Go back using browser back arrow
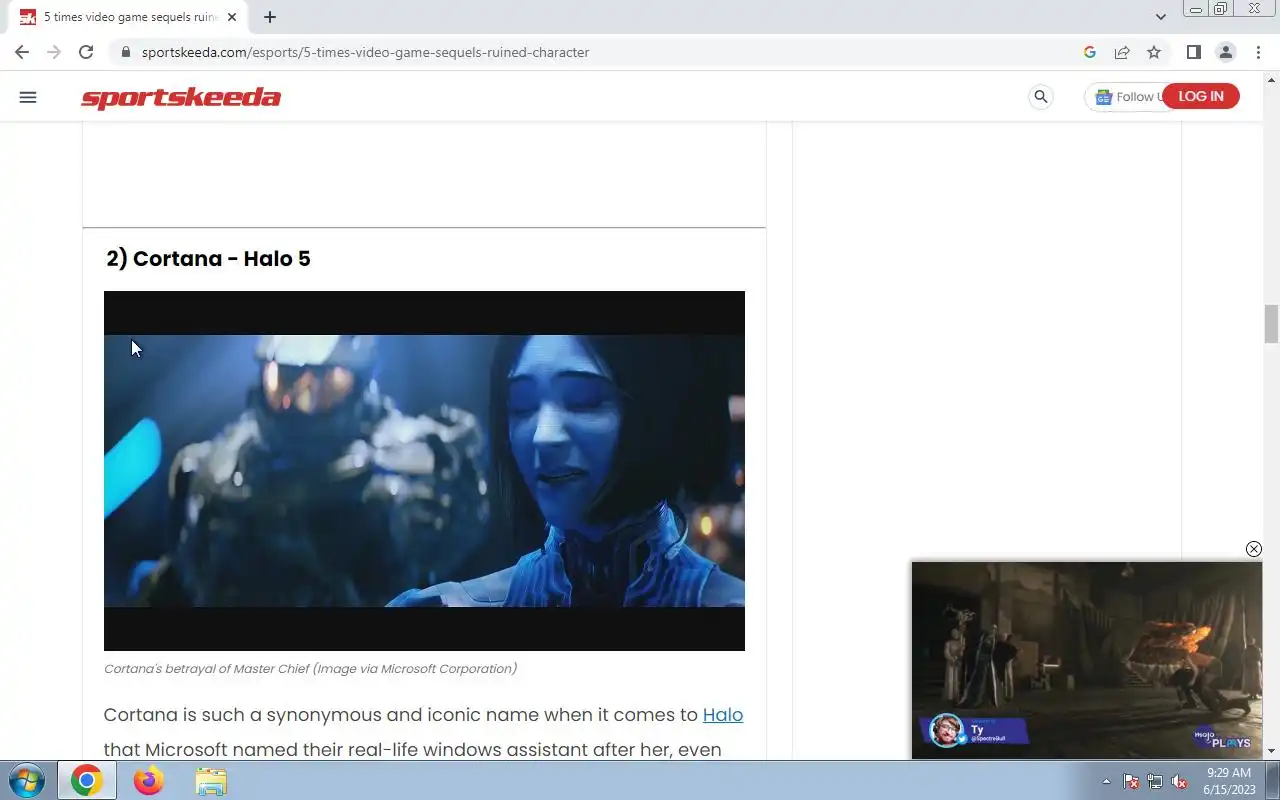 22,52
